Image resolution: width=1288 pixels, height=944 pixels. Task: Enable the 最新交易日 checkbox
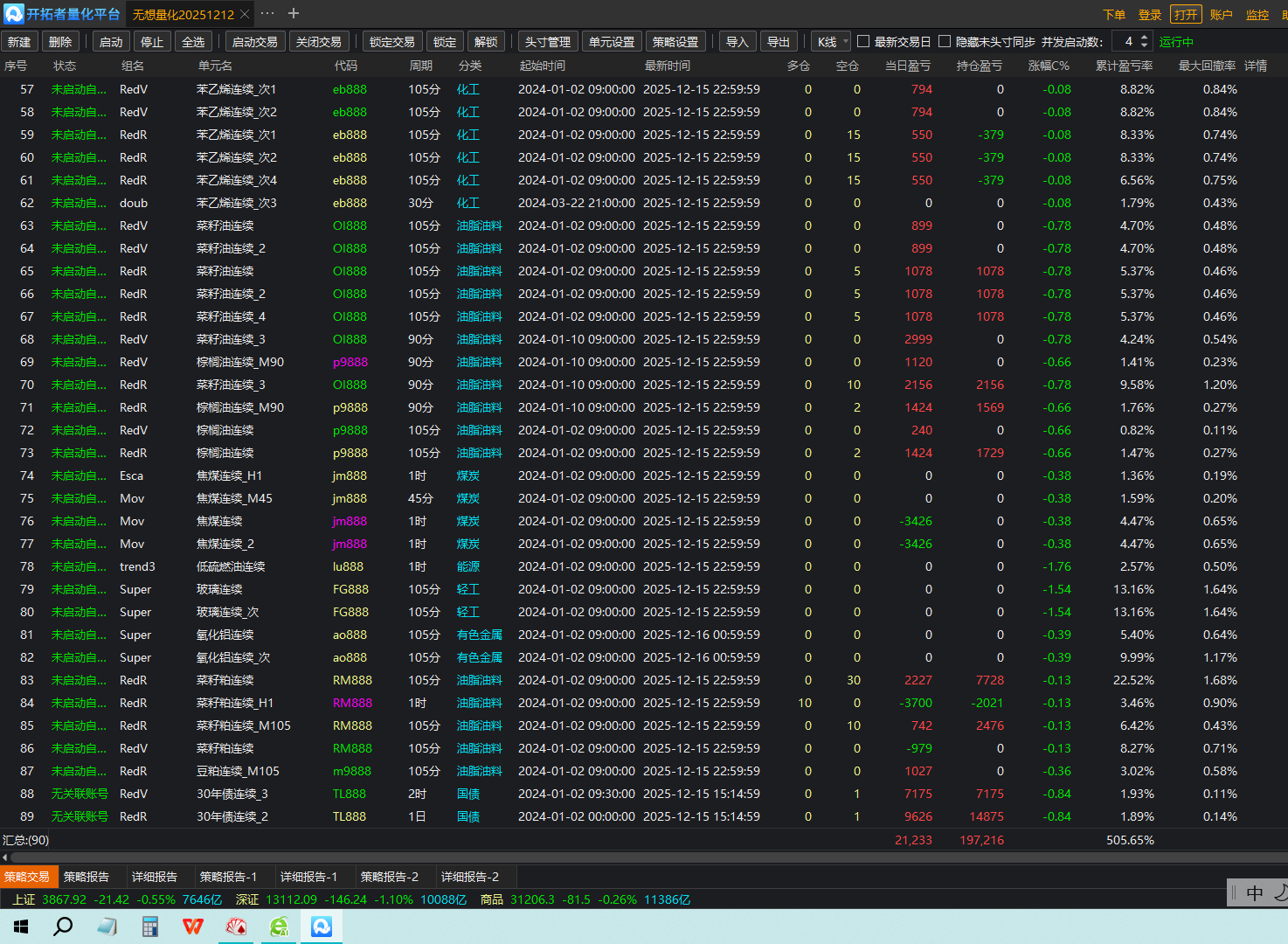tap(863, 41)
